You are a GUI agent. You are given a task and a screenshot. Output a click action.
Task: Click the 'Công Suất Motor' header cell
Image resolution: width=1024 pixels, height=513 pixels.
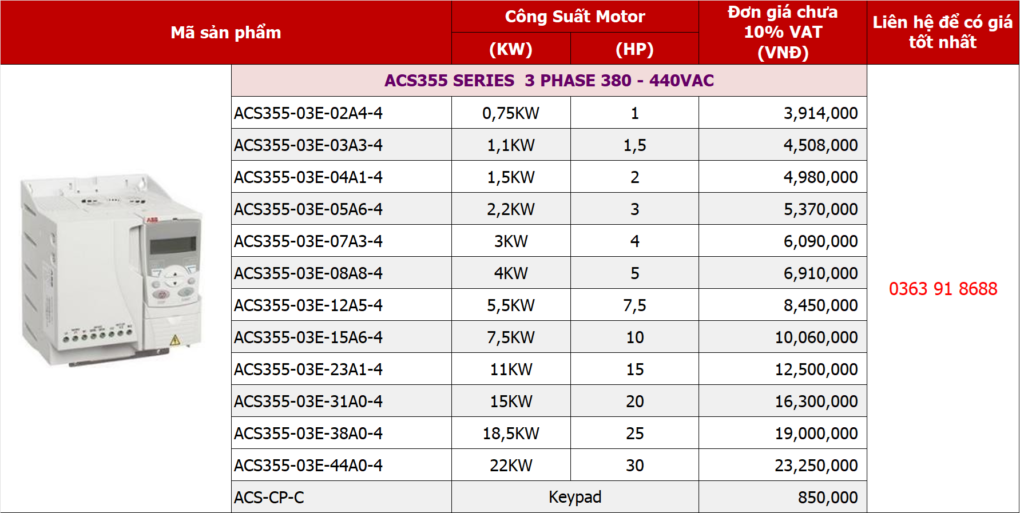pyautogui.click(x=574, y=17)
